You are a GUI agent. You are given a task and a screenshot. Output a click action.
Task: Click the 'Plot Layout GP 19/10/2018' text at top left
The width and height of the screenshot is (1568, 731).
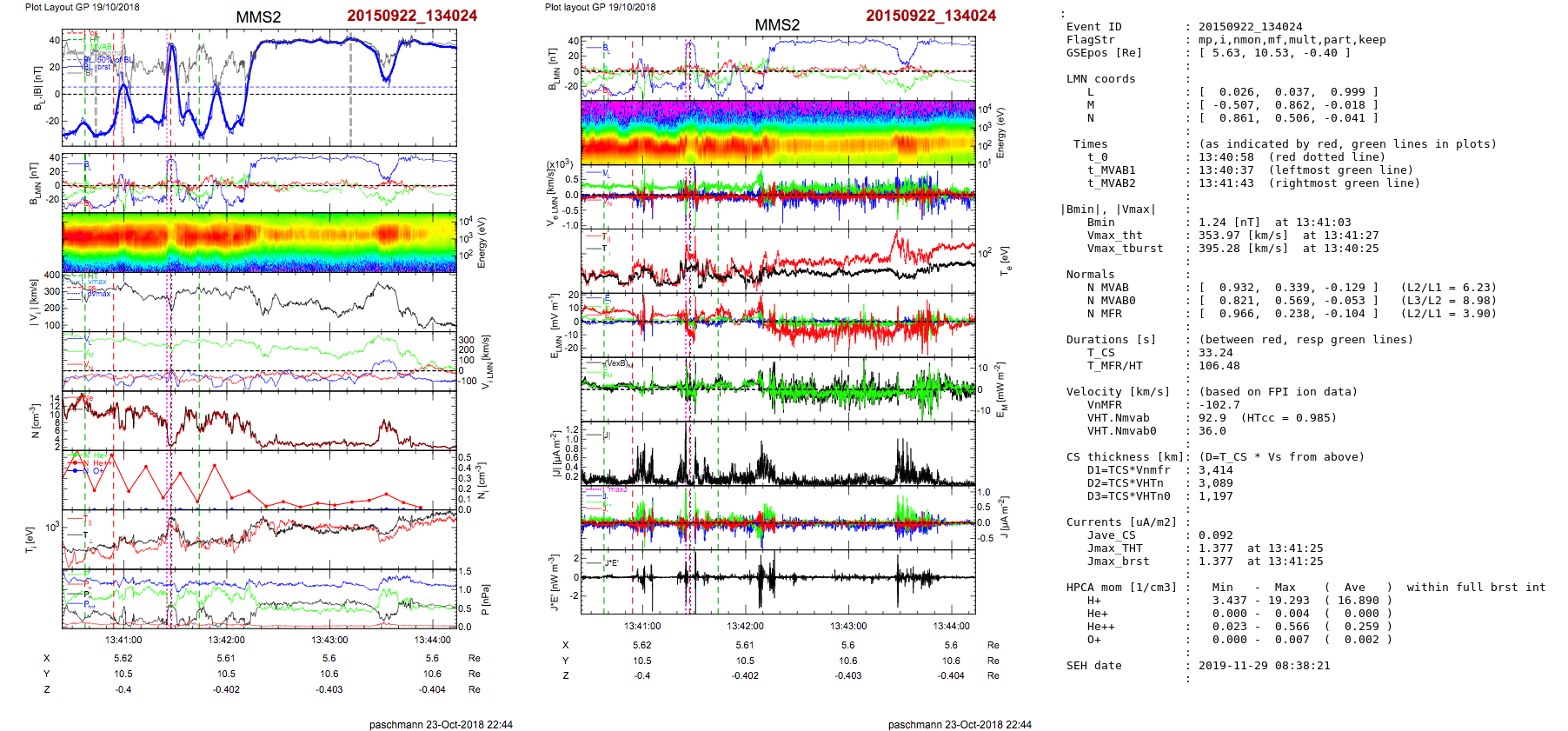[x=82, y=7]
